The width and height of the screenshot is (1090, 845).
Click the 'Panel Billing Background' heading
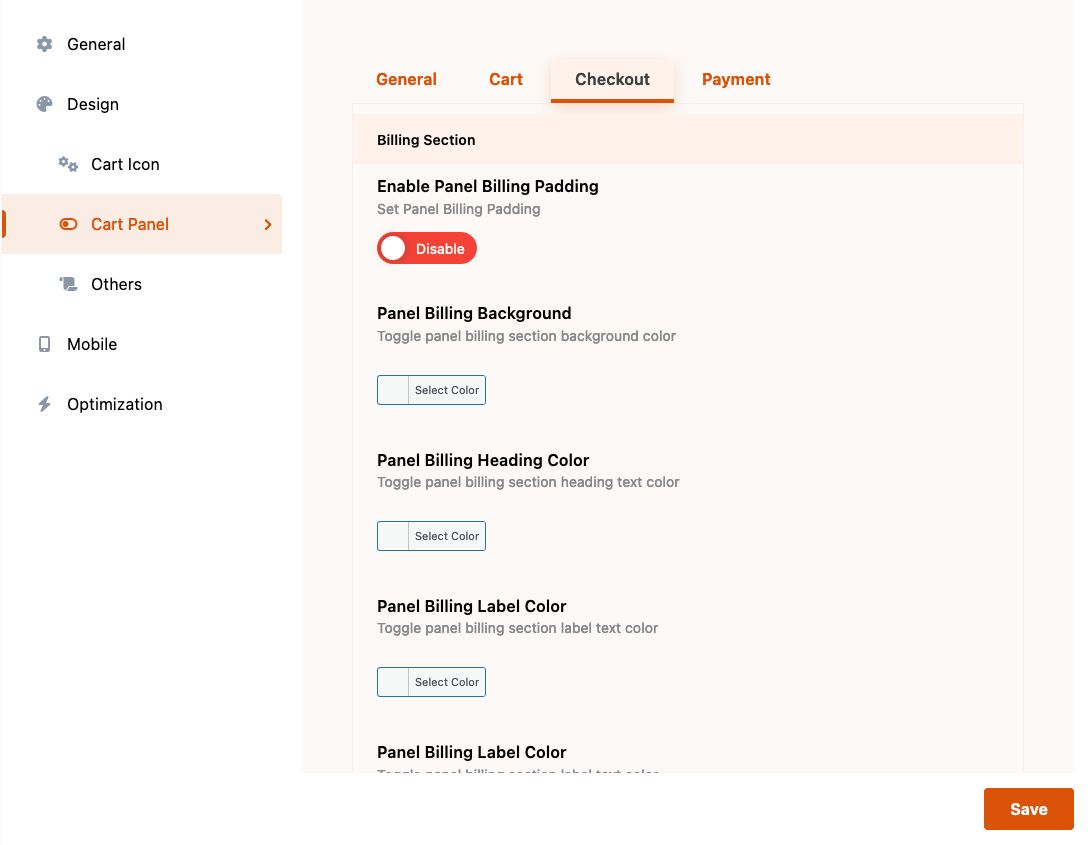474,313
